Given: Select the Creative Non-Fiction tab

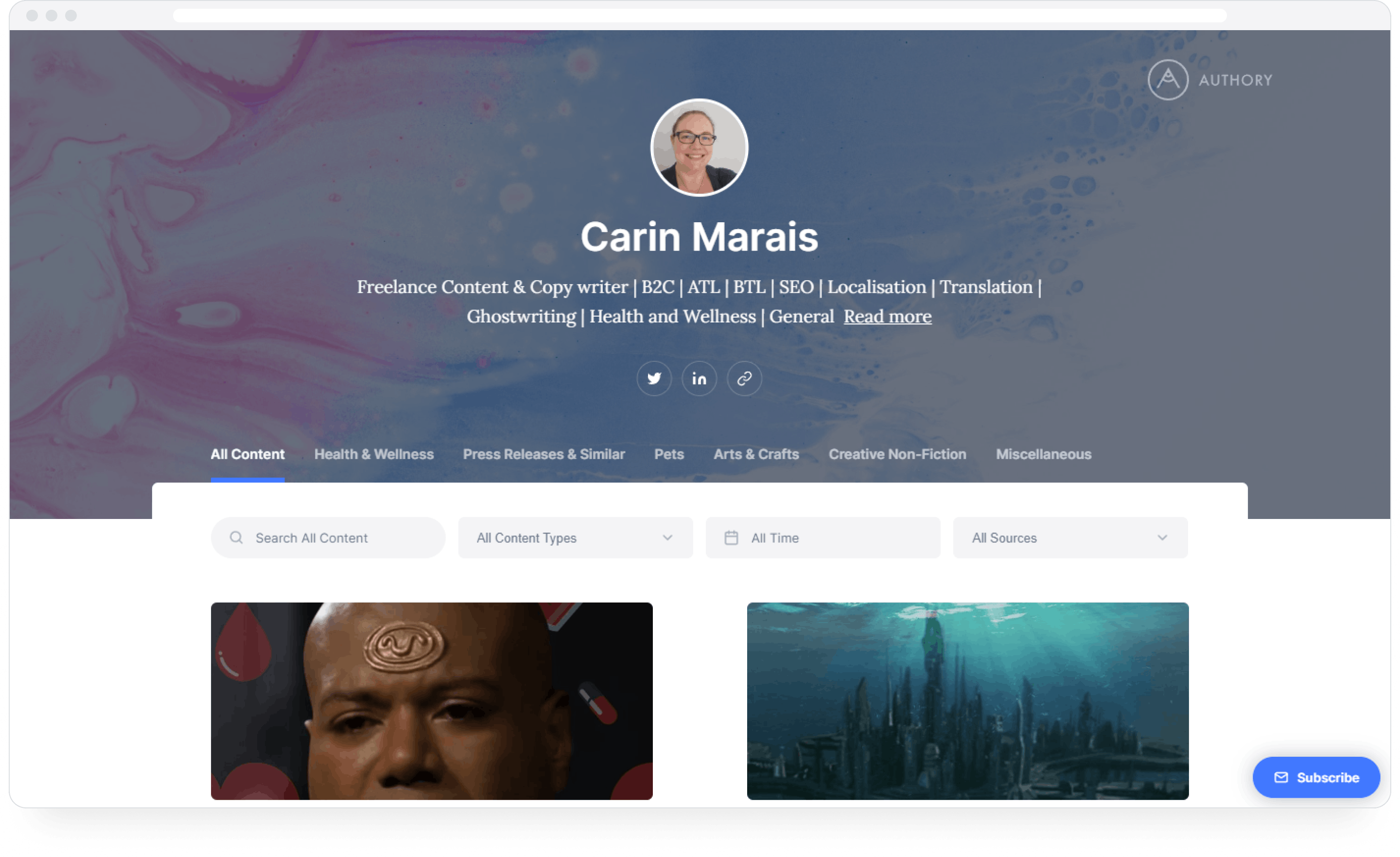Looking at the screenshot, I should [x=897, y=453].
